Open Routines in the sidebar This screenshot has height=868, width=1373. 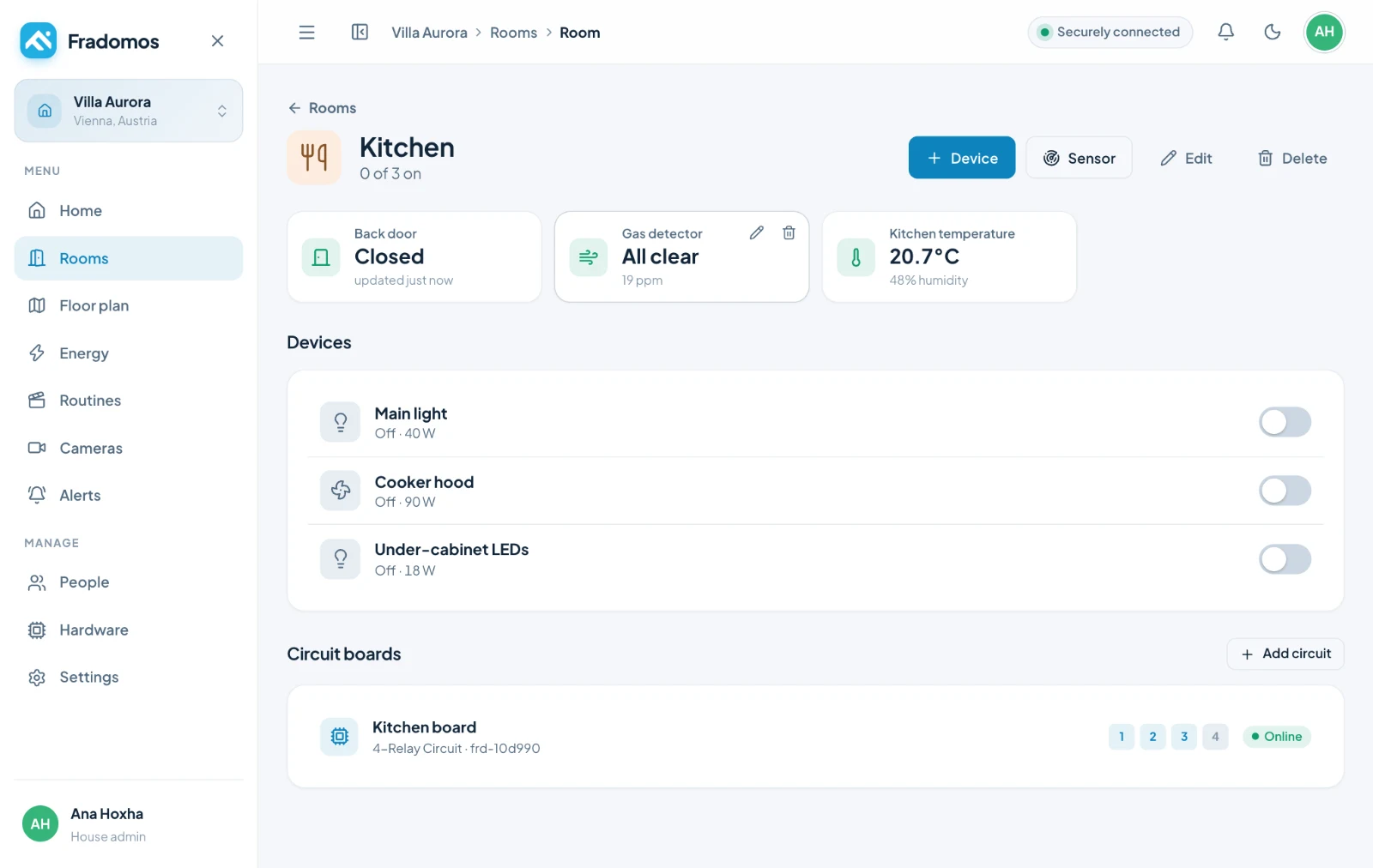[129, 401]
